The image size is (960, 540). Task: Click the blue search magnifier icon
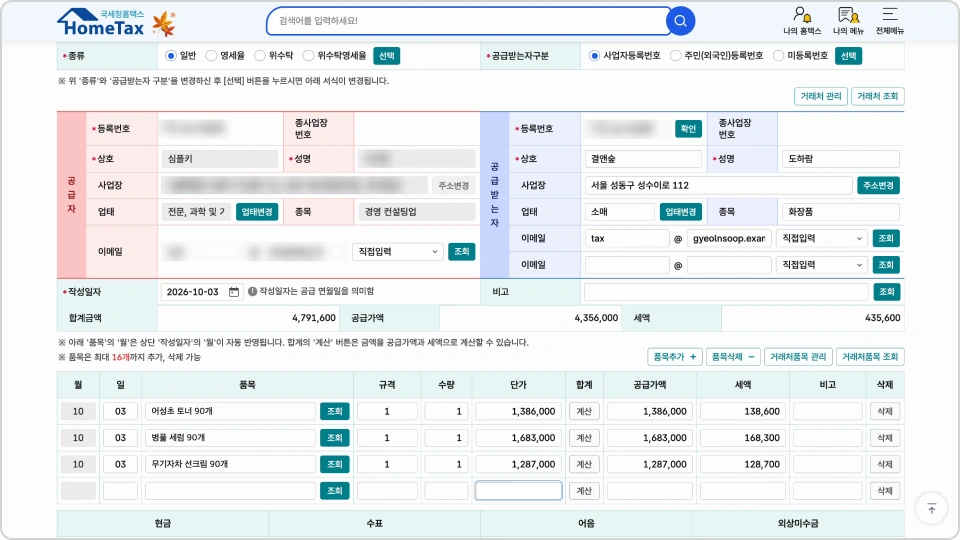pos(680,21)
